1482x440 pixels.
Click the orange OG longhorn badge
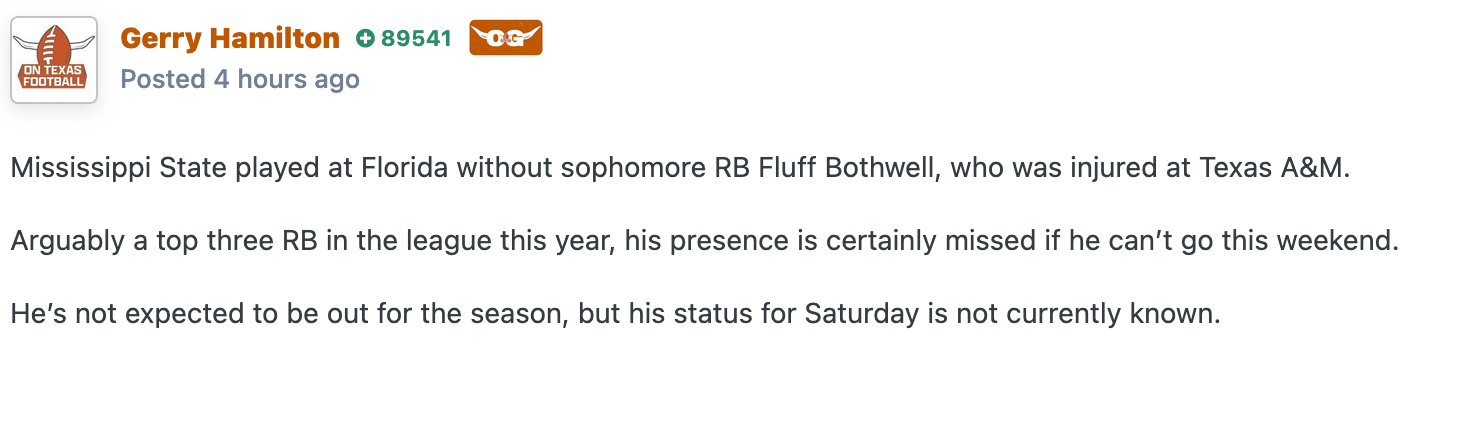[505, 38]
